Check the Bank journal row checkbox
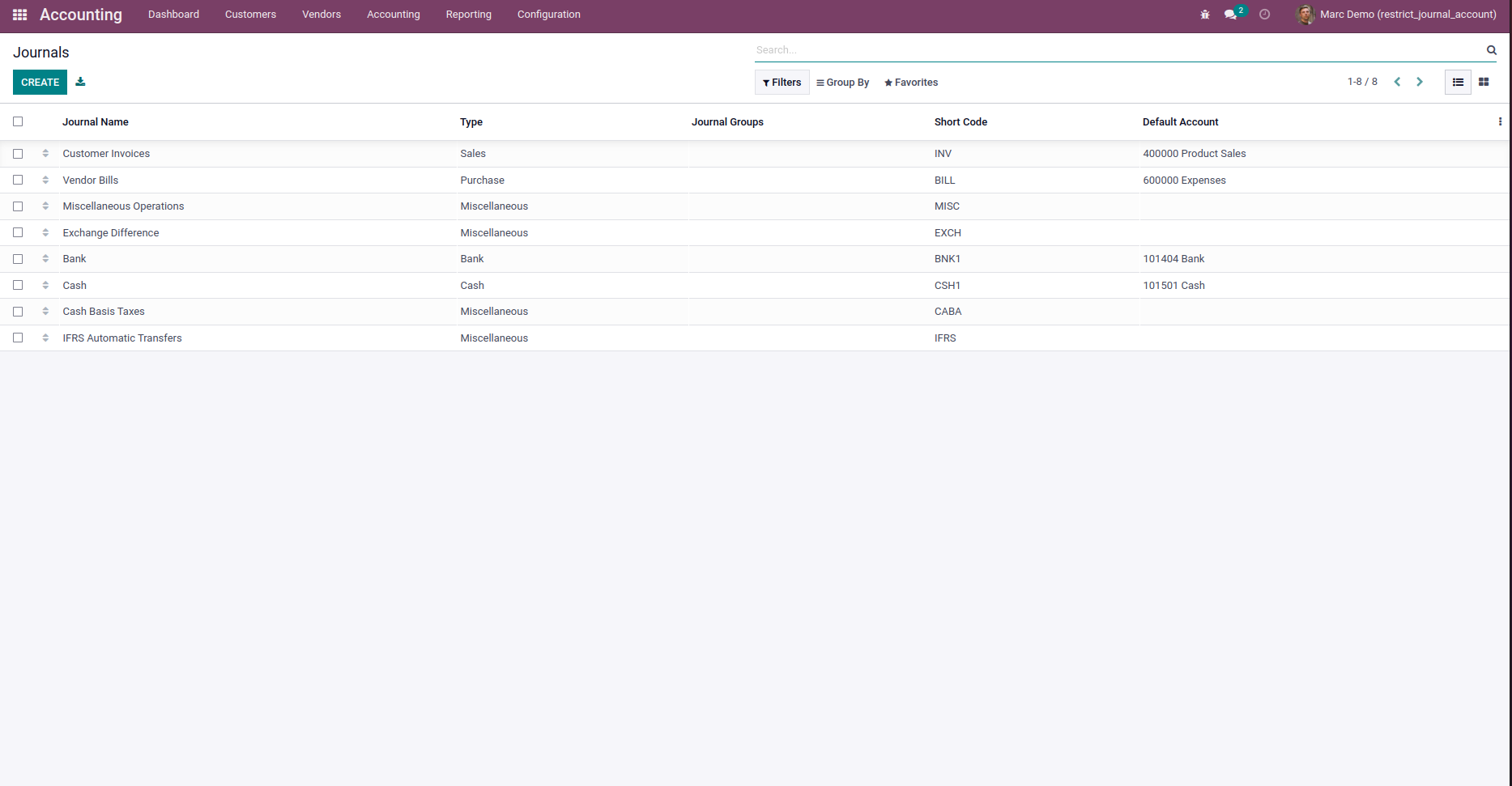 point(18,259)
